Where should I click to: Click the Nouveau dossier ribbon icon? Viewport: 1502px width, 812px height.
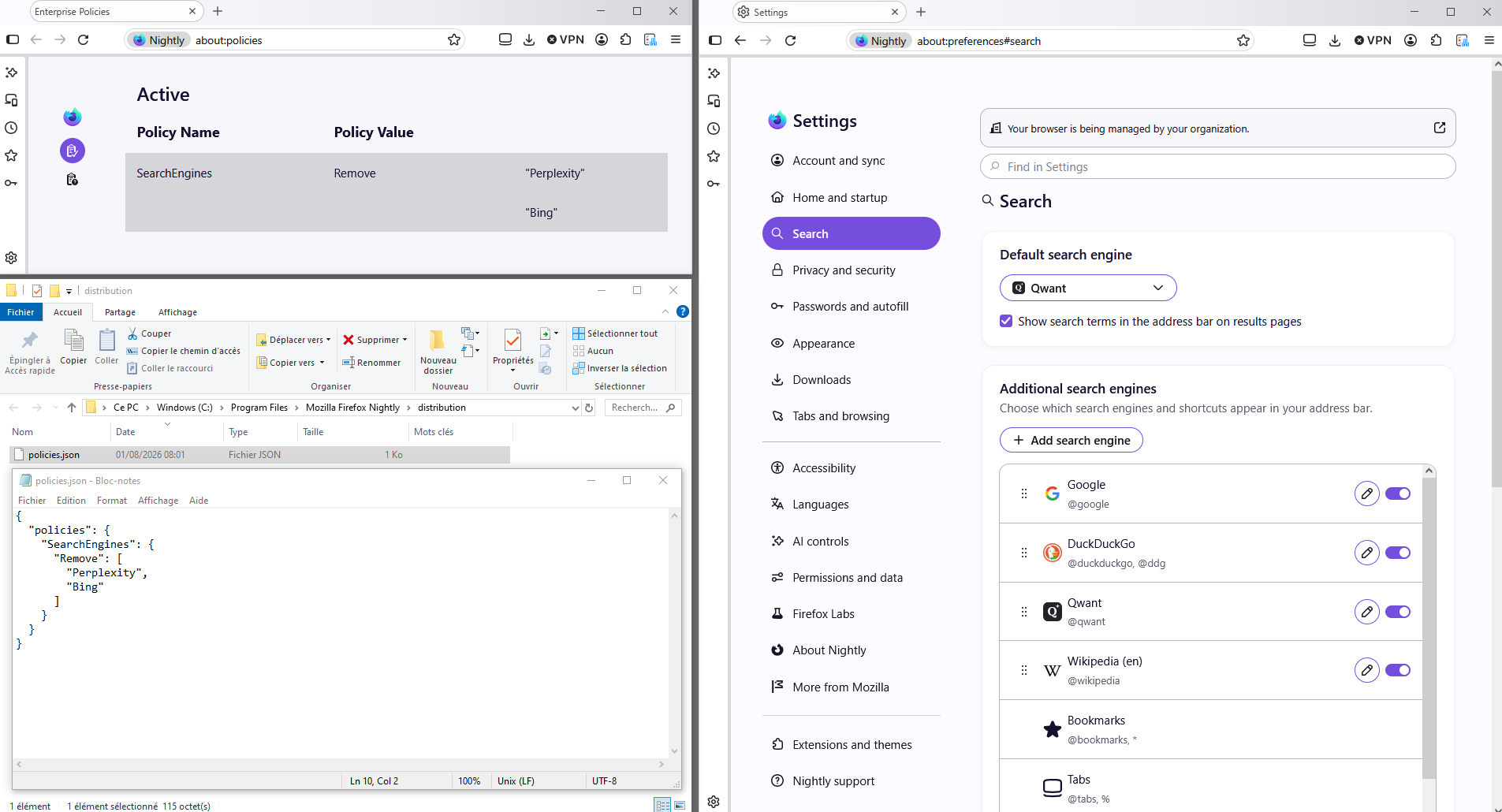438,351
